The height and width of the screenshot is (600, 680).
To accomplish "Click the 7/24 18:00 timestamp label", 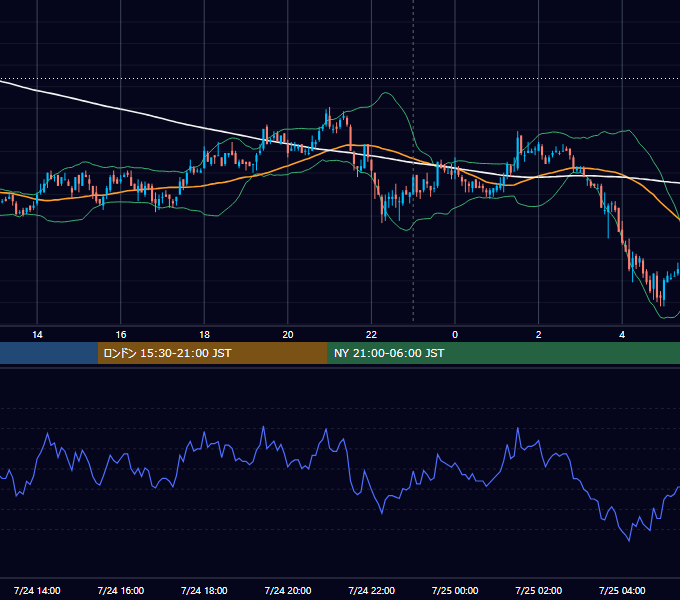I will click(x=204, y=590).
